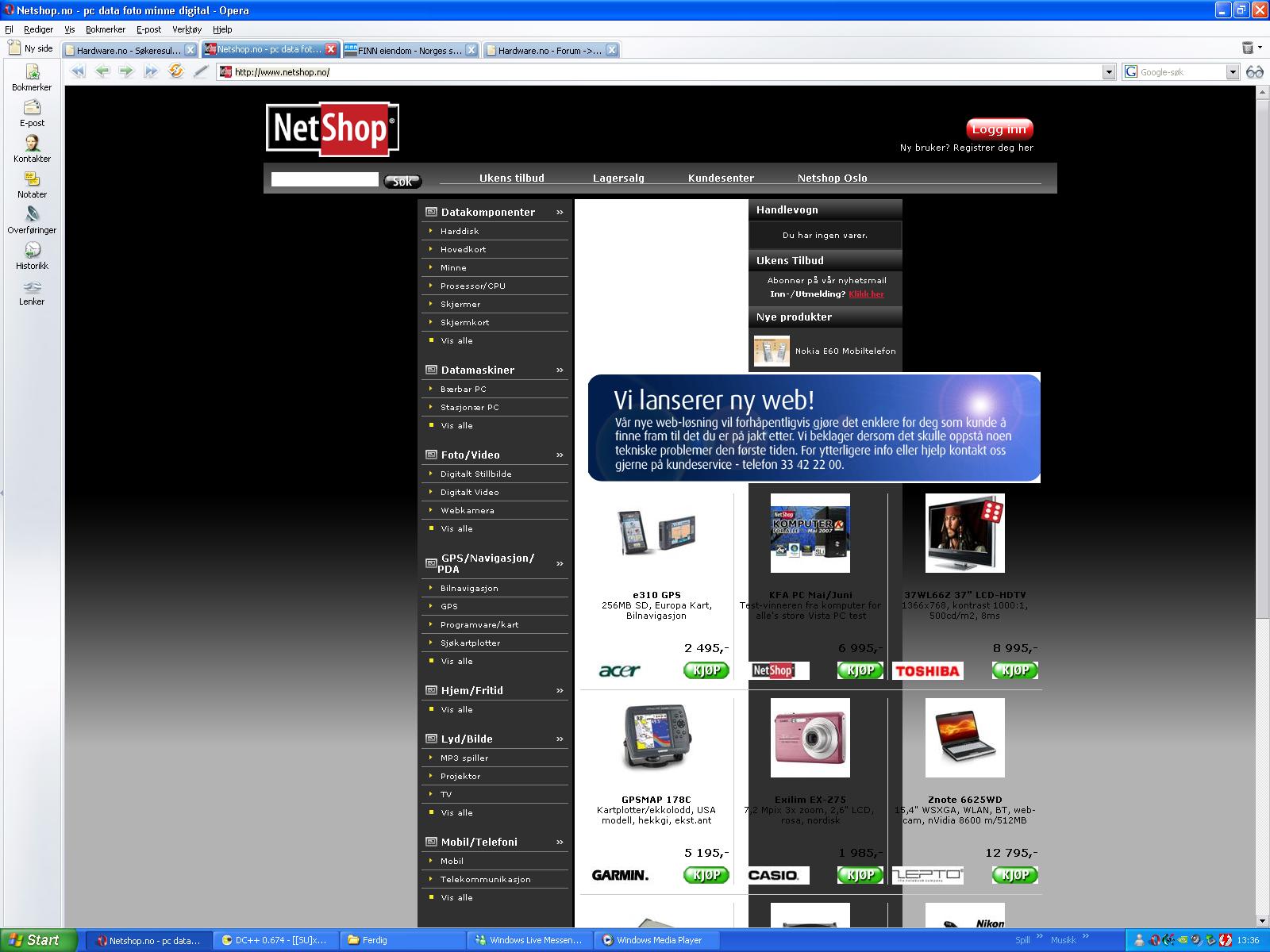
Task: Click the acer brand logo
Action: click(619, 670)
